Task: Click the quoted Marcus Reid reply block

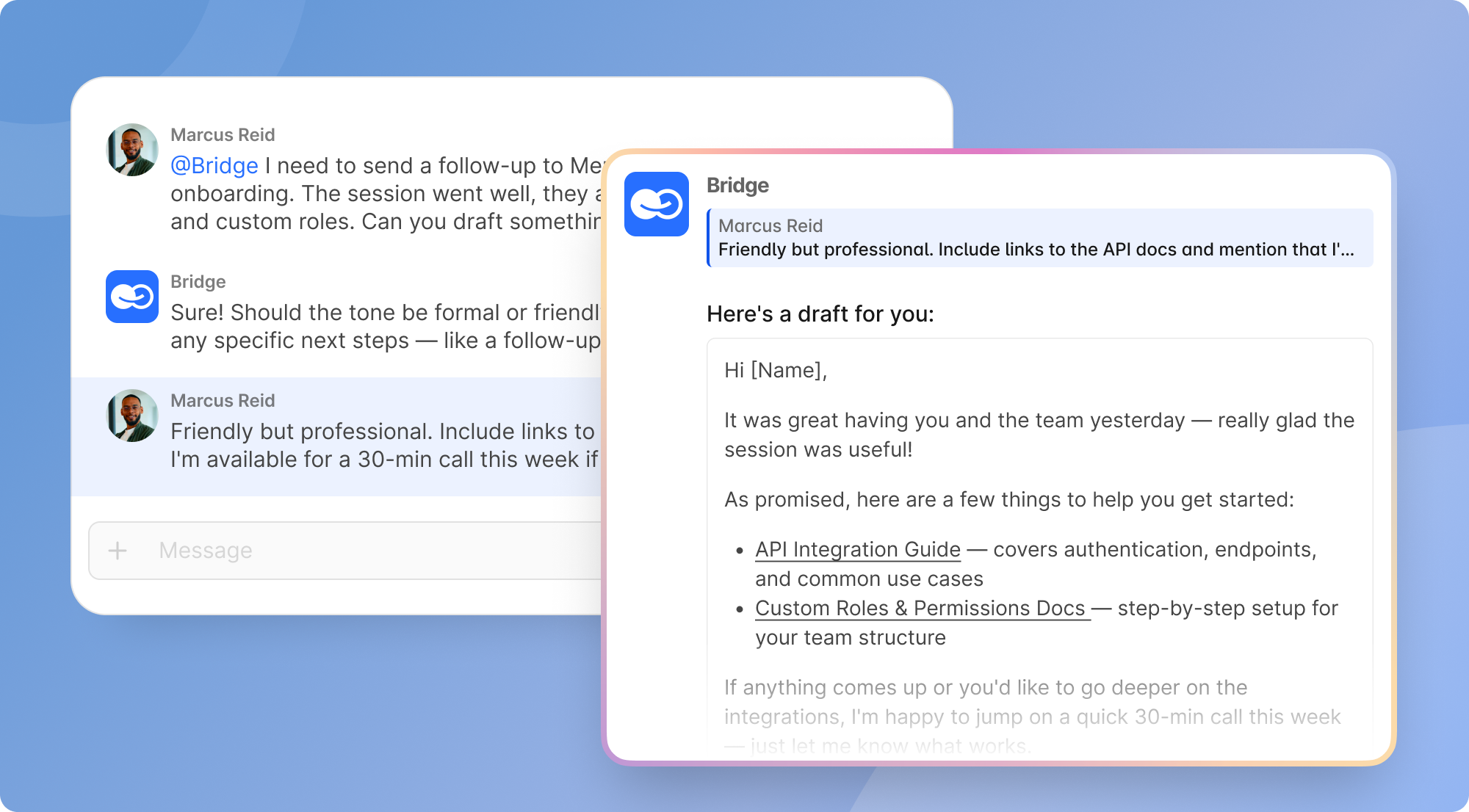Action: tap(1039, 238)
